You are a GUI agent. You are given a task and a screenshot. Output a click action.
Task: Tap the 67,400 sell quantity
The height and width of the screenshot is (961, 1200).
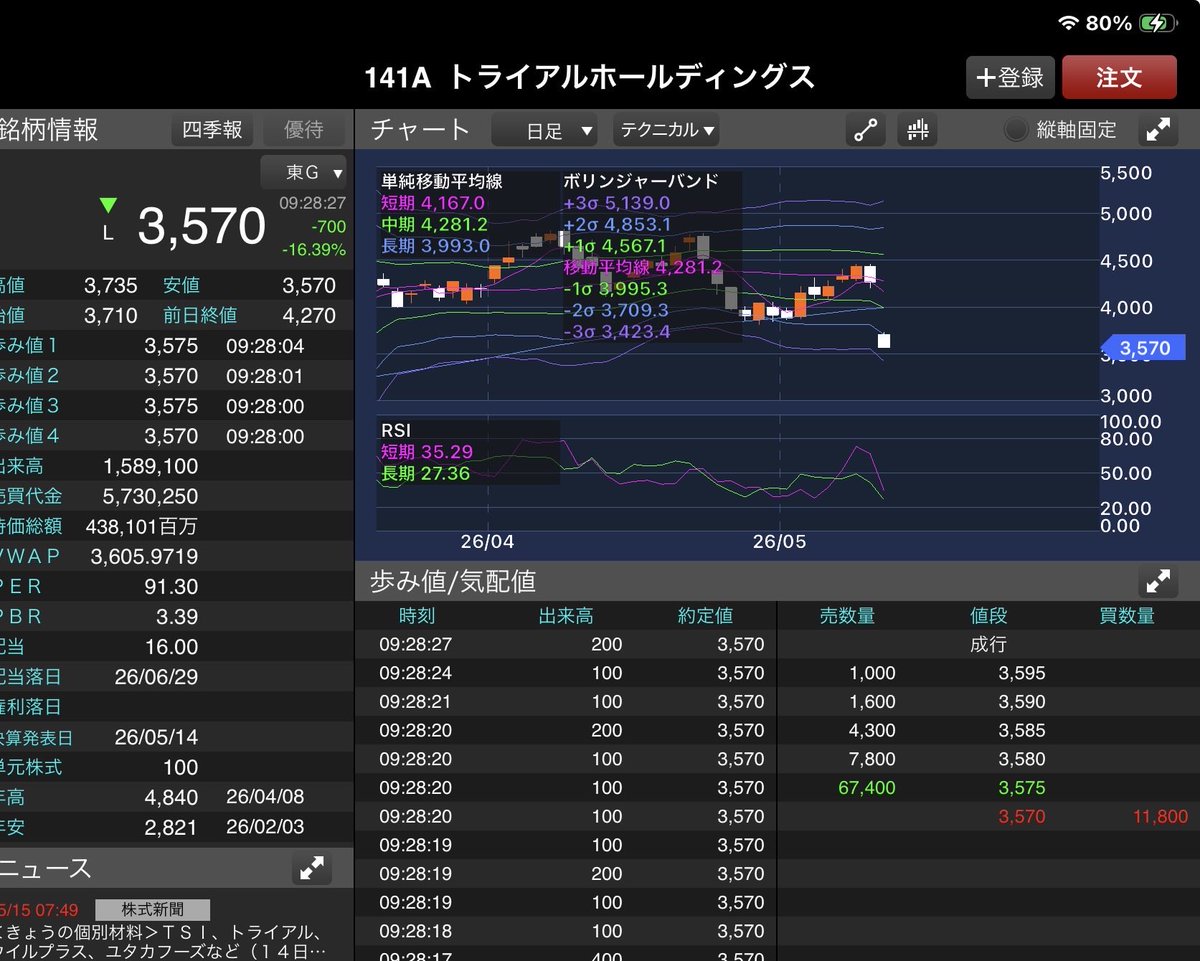tap(866, 788)
